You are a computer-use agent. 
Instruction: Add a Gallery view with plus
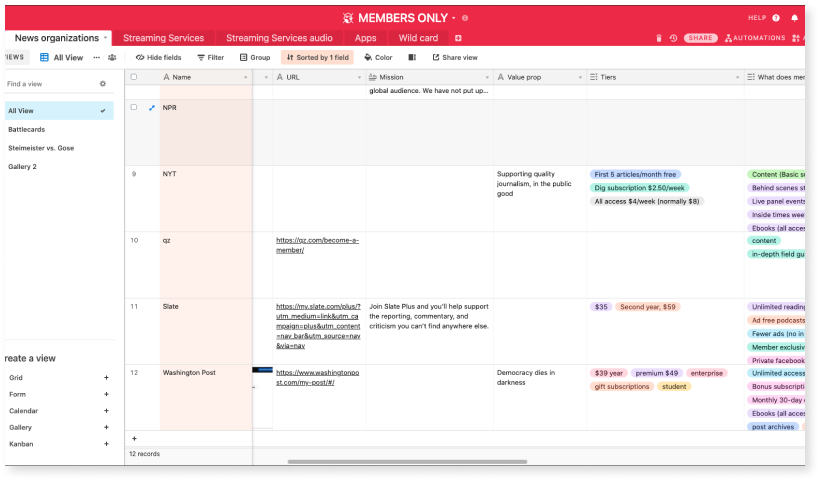[x=106, y=428]
